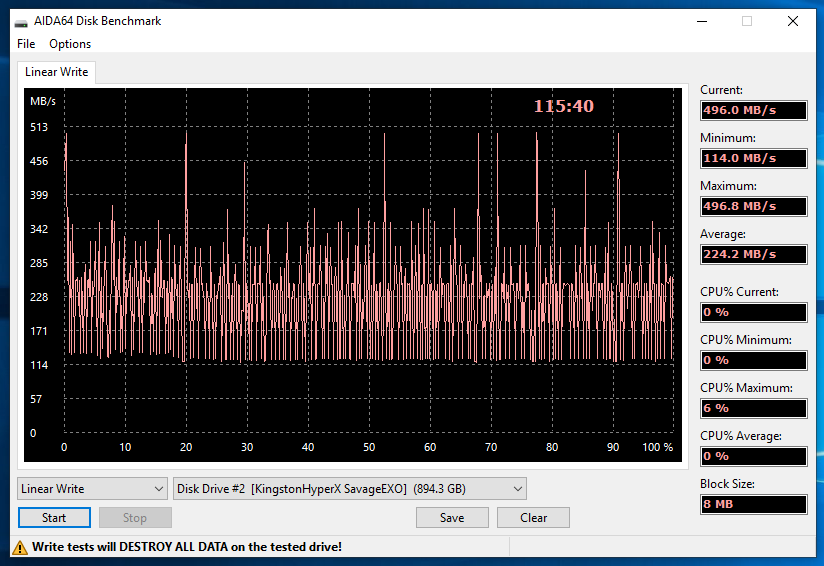Click the Block Size 8 MB value
Viewport: 824px width, 566px height.
point(754,504)
